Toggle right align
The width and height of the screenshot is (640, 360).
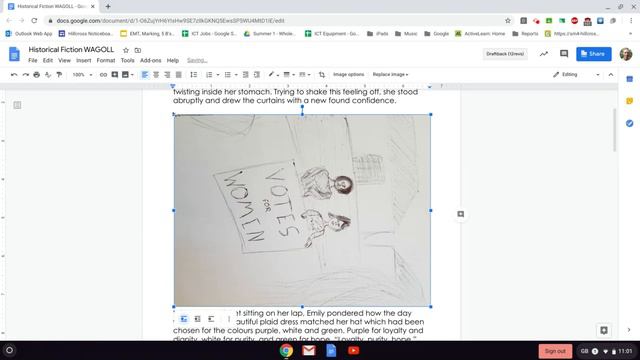(167, 75)
